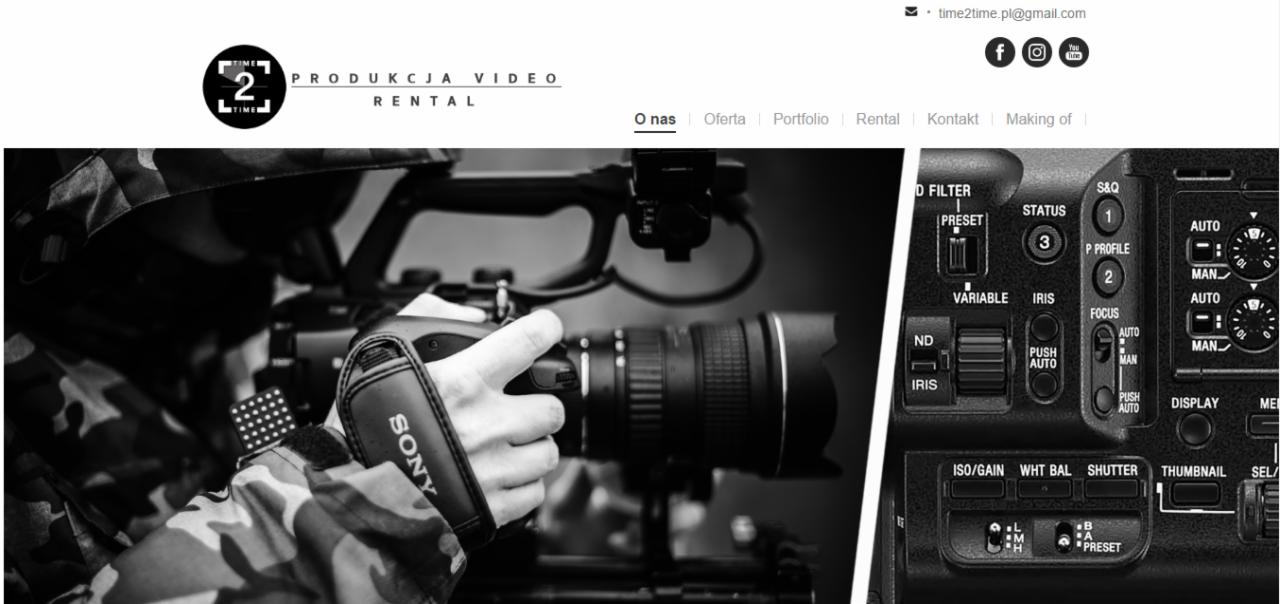Click the envelope mail icon
The height and width of the screenshot is (604, 1280).
[908, 12]
